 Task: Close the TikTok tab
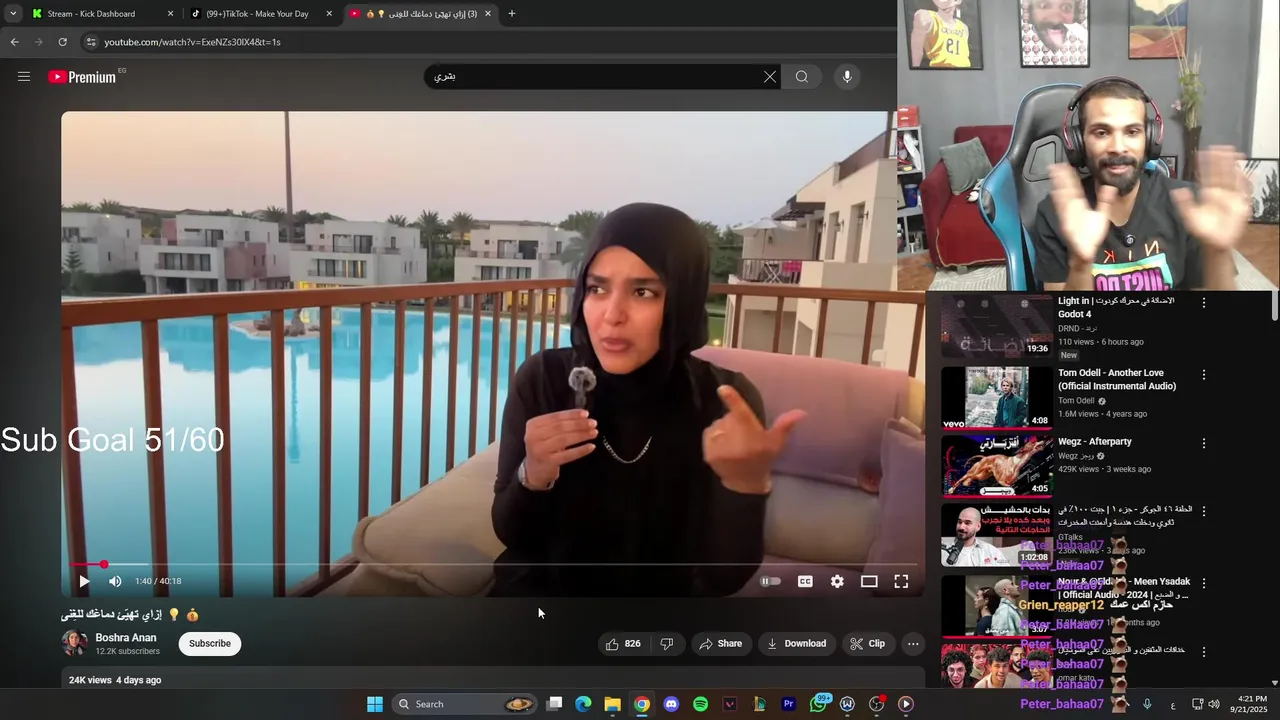pyautogui.click(x=329, y=14)
